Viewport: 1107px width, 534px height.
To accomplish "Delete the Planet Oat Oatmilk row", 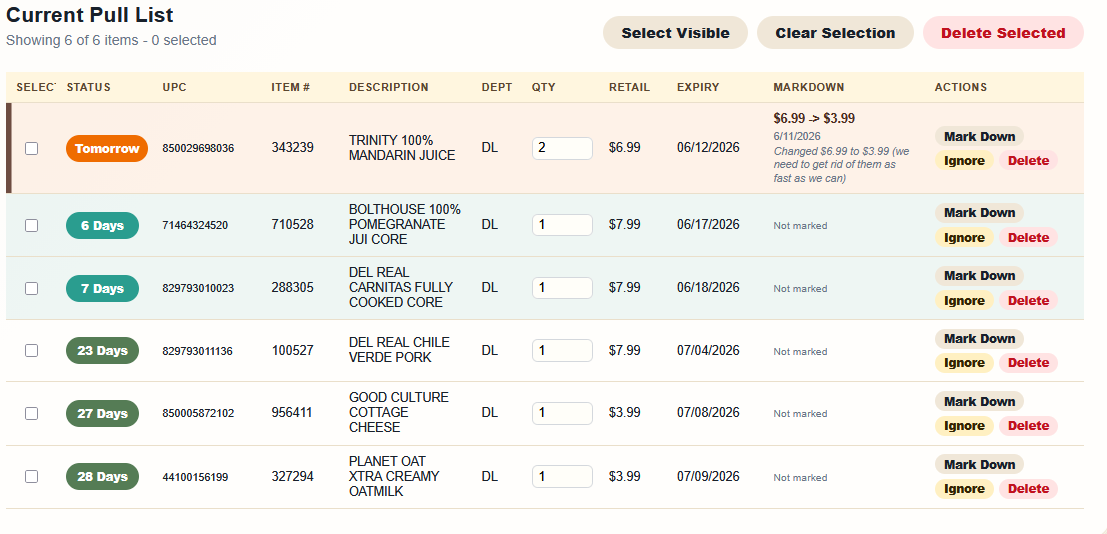I will point(1028,488).
